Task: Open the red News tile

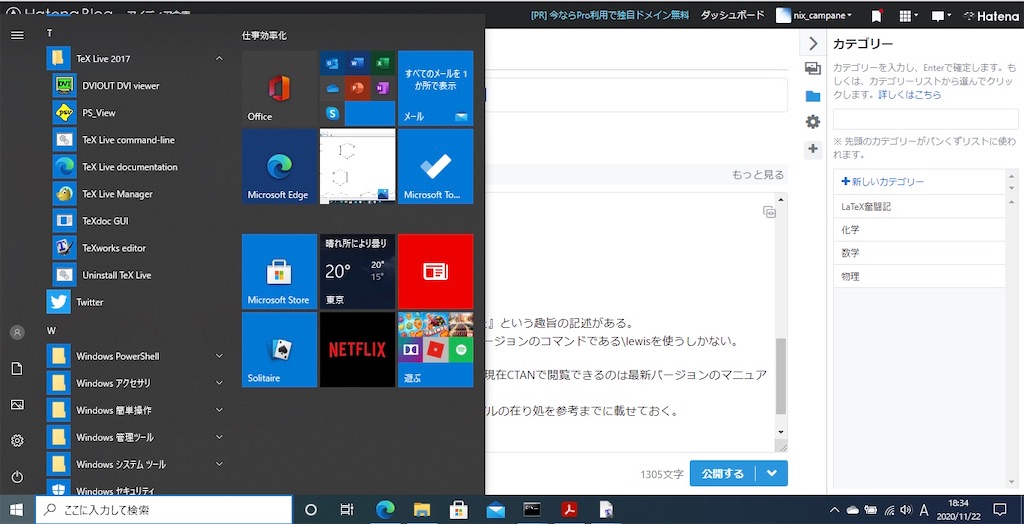Action: (436, 272)
